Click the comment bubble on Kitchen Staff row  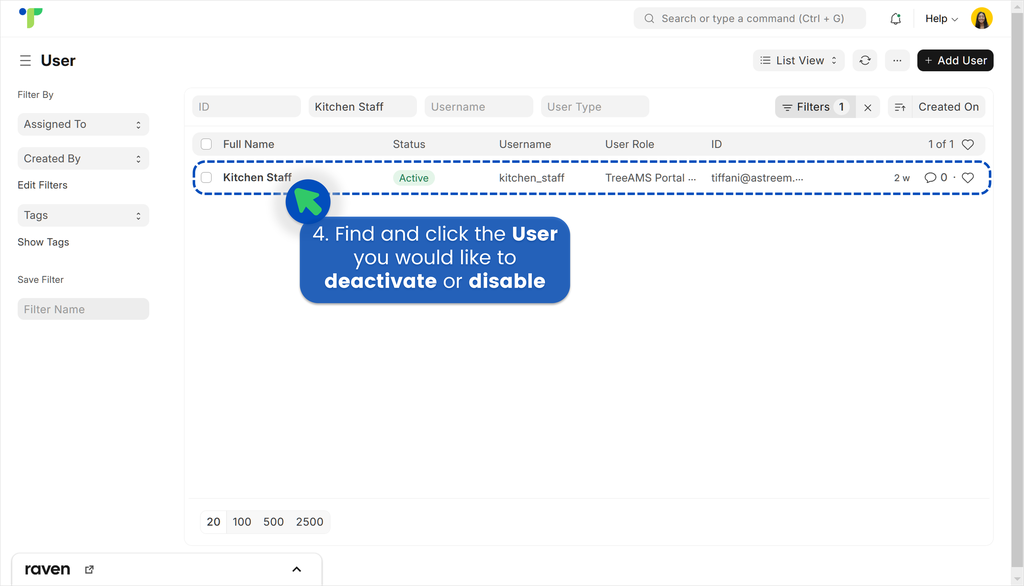(x=931, y=177)
